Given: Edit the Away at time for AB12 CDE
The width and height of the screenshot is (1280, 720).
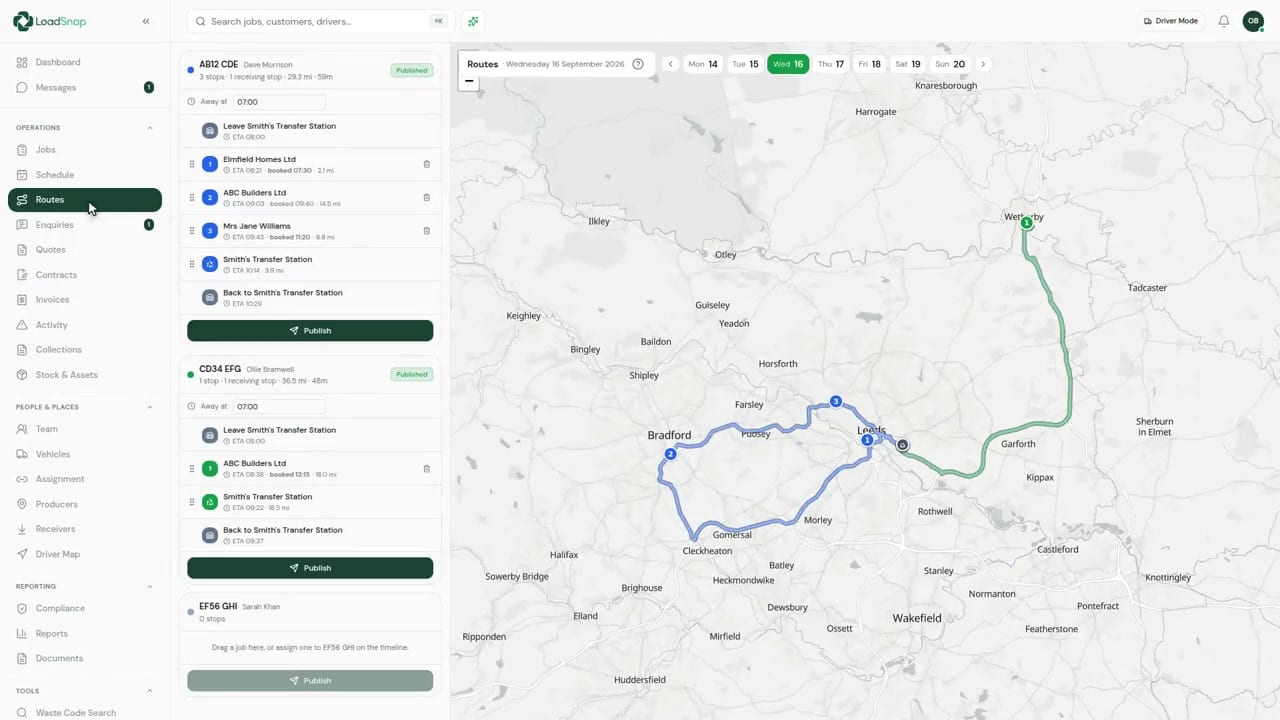Looking at the screenshot, I should pyautogui.click(x=279, y=102).
